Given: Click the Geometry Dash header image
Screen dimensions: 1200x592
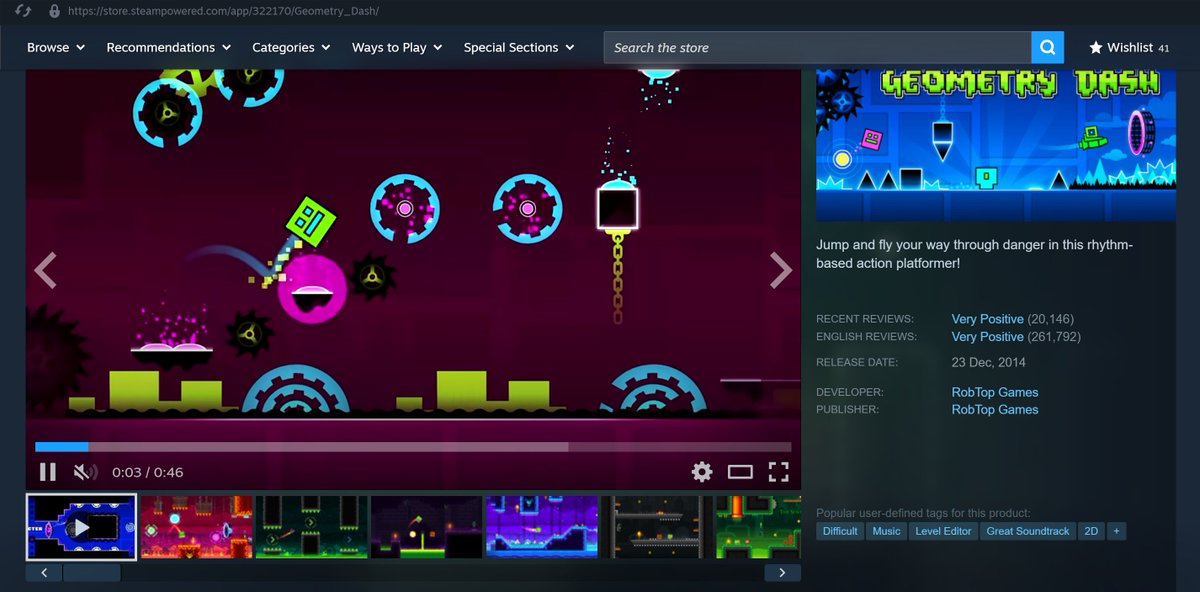Looking at the screenshot, I should point(996,144).
